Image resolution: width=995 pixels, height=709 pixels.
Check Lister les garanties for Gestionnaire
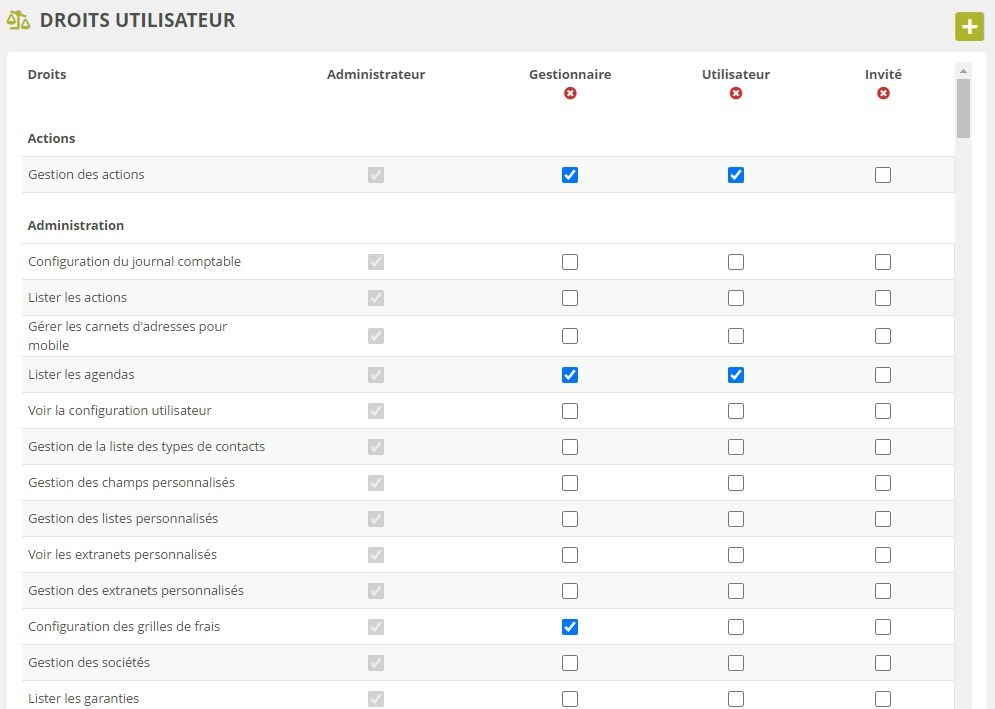pyautogui.click(x=570, y=698)
